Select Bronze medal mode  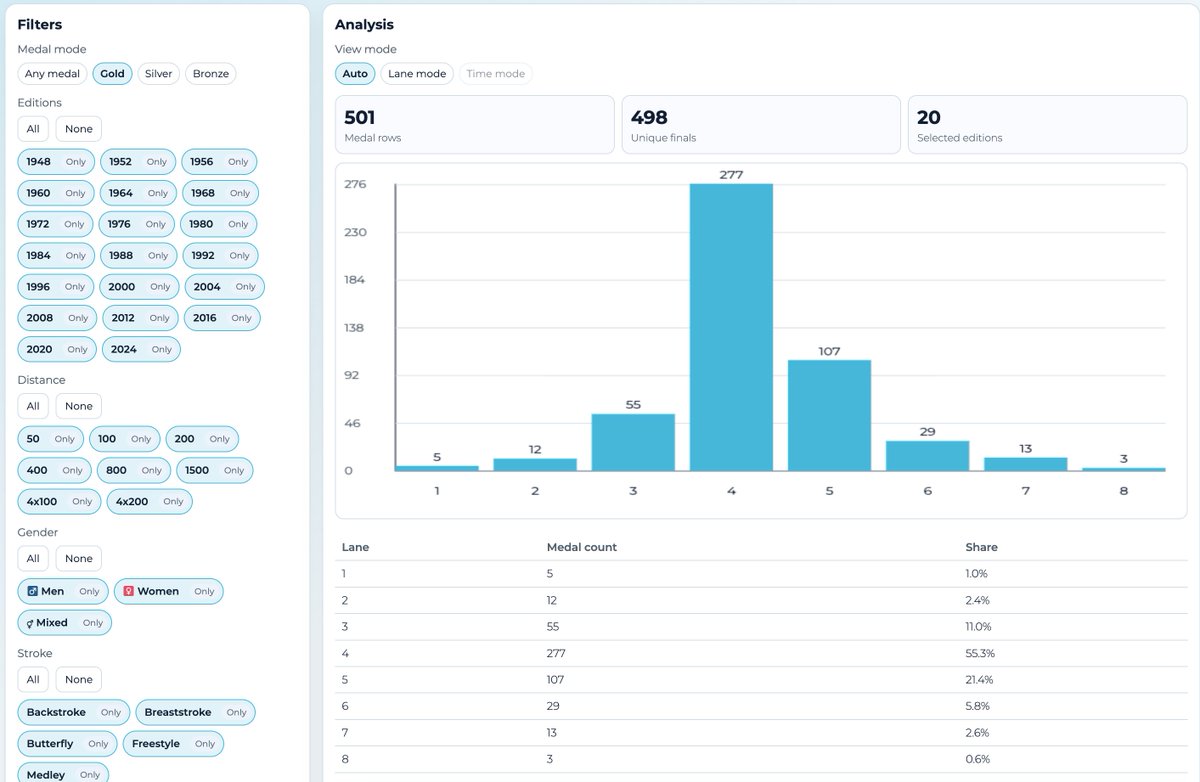[210, 74]
